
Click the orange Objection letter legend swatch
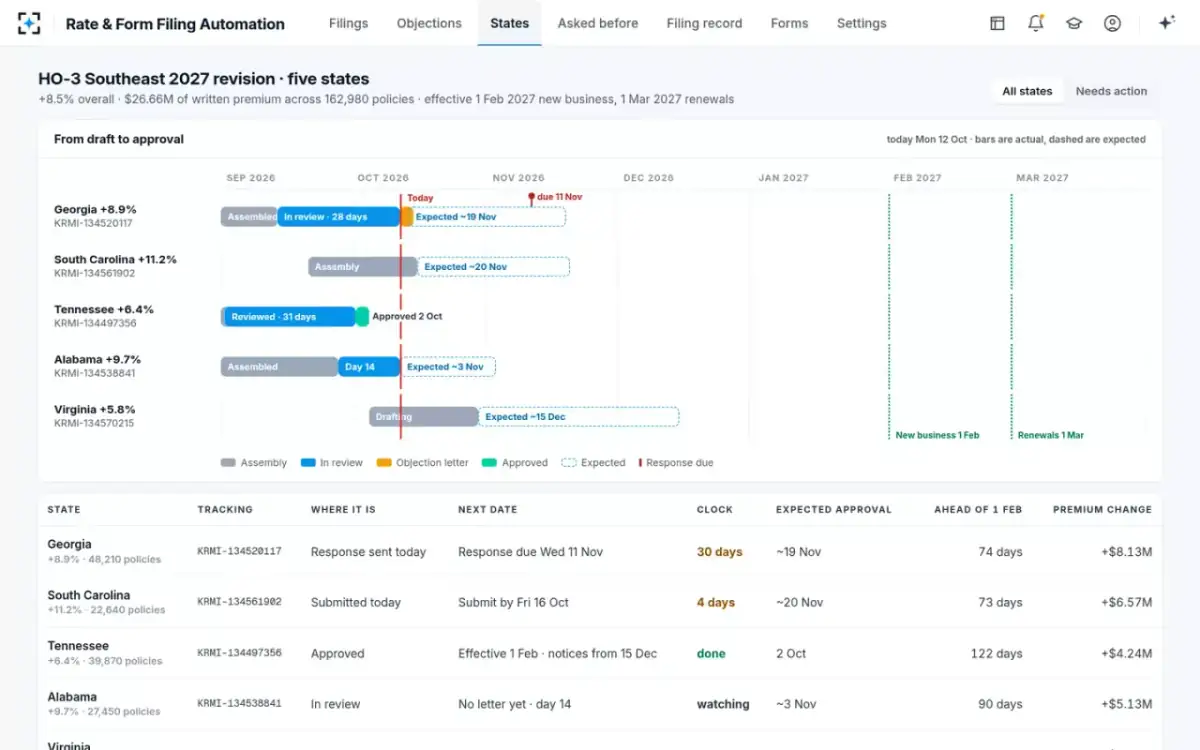[384, 463]
